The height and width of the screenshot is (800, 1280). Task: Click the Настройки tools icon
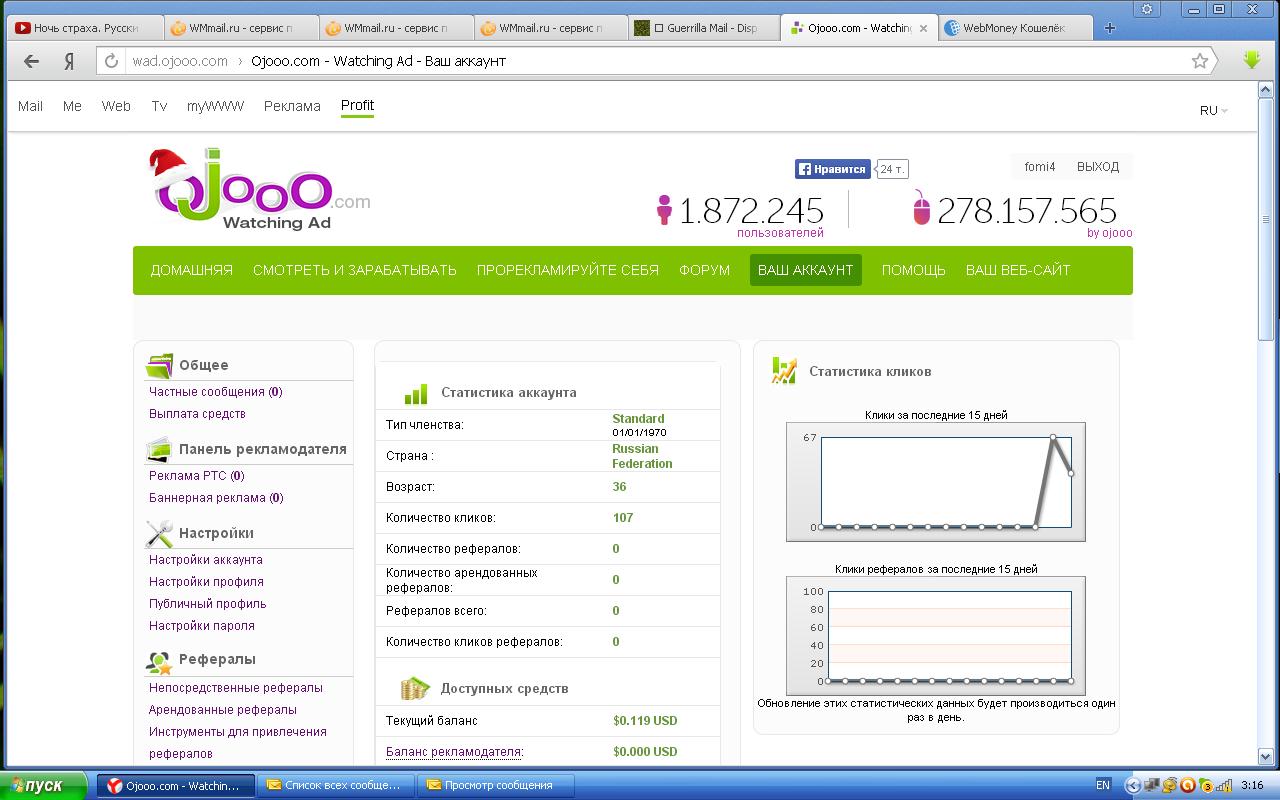[160, 533]
